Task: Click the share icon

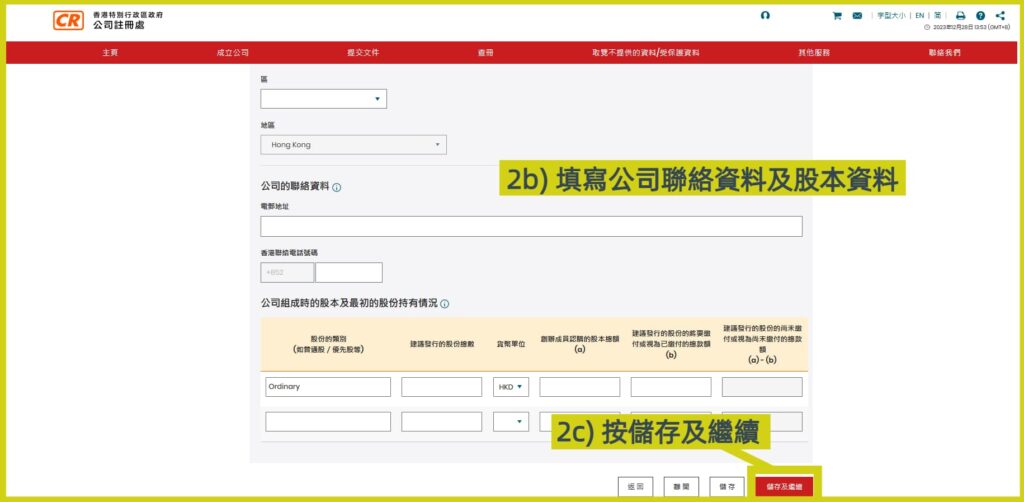Action: [x=1000, y=16]
